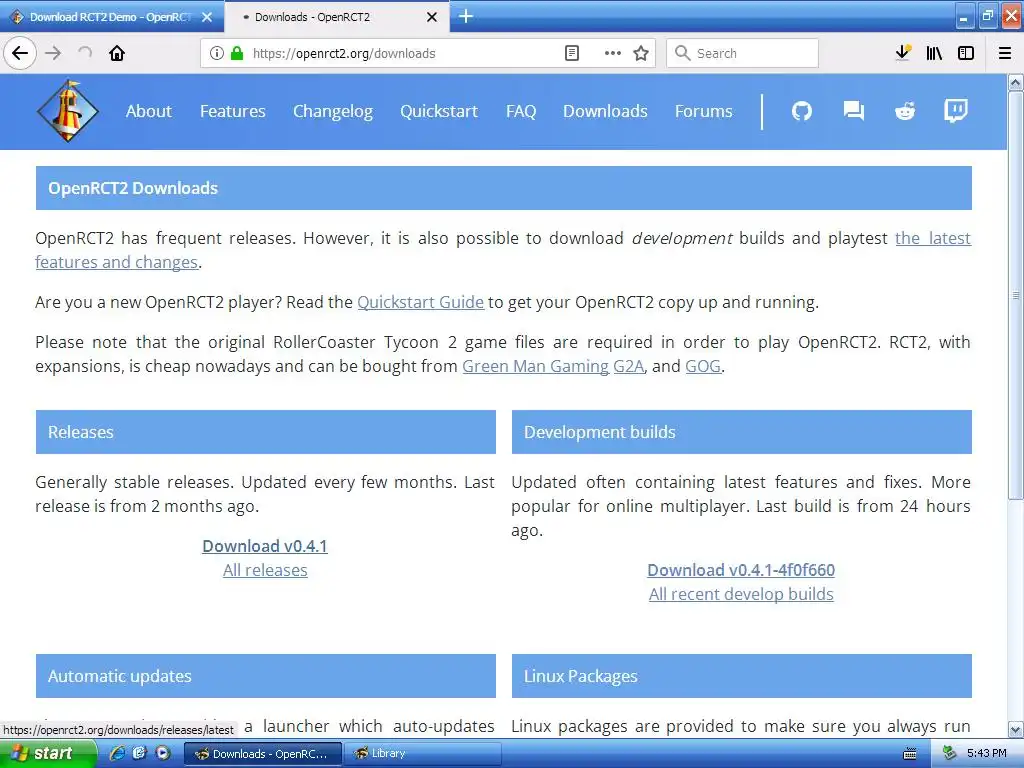This screenshot has height=768, width=1024.
Task: Open the Green Man Gaming link
Action: pyautogui.click(x=536, y=366)
